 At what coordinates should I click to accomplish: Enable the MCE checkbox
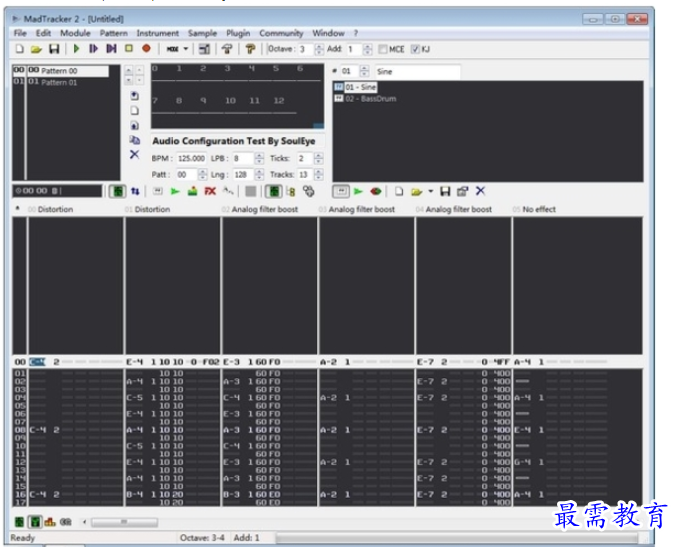382,49
